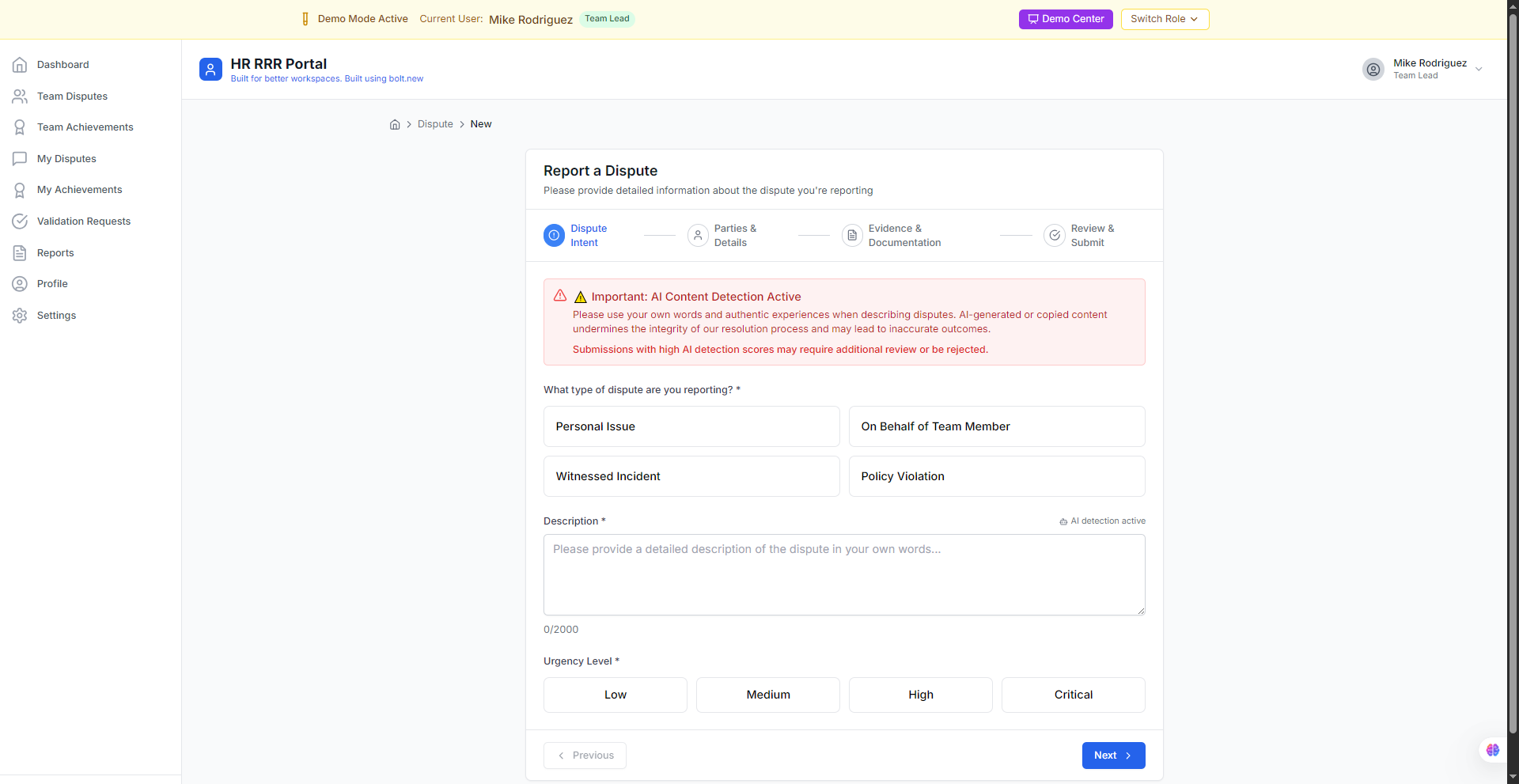Pick the Witnessed Incident option
This screenshot has height=784, width=1519.
click(x=691, y=476)
